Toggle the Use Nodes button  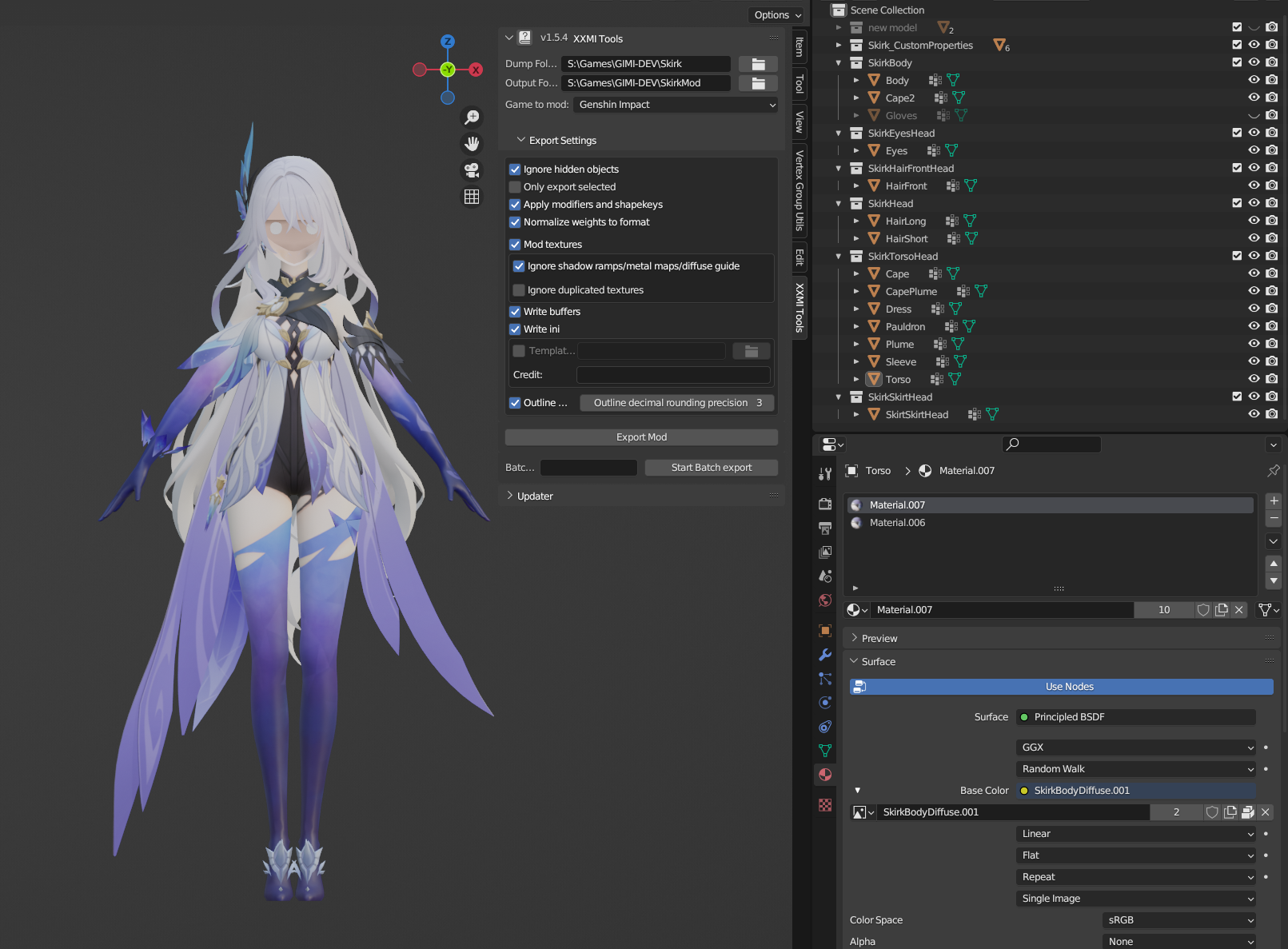pyautogui.click(x=1061, y=687)
